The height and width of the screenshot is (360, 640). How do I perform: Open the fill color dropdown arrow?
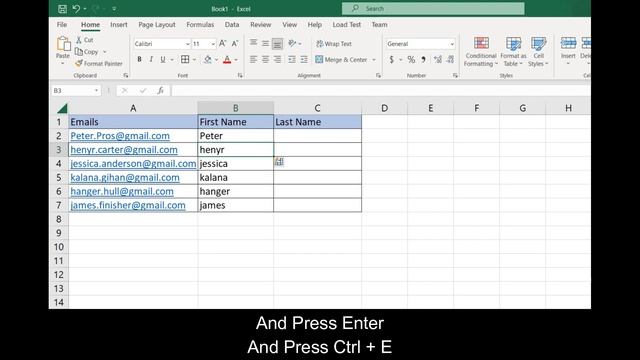click(216, 60)
